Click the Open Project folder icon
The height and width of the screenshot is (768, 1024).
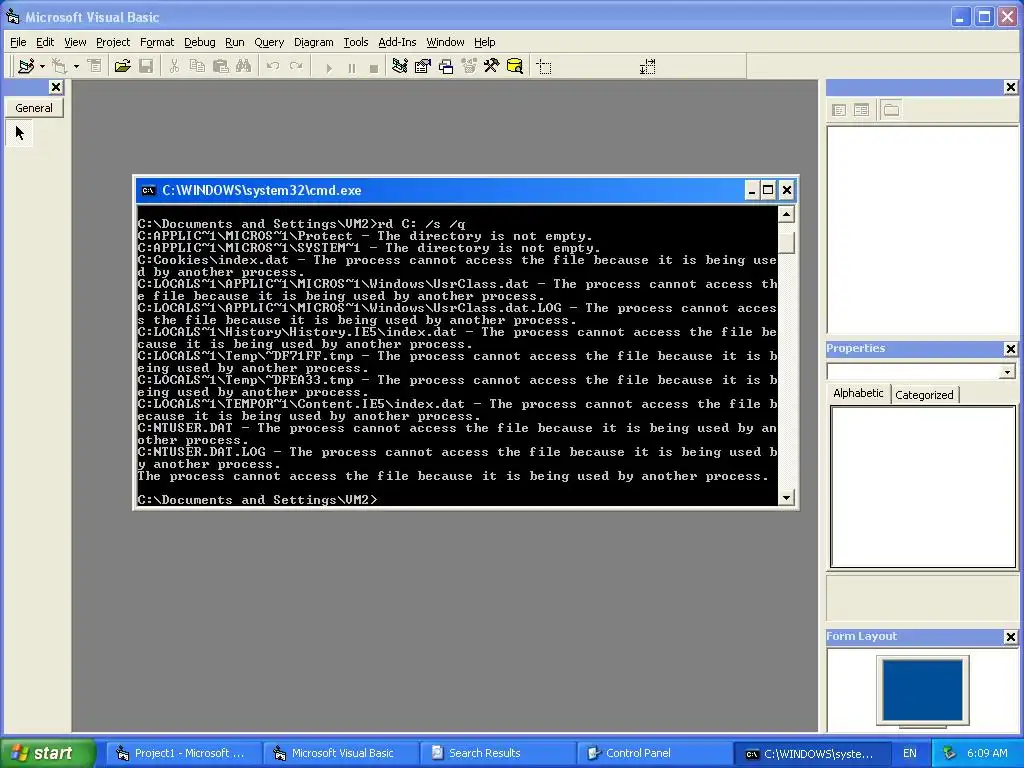click(122, 66)
